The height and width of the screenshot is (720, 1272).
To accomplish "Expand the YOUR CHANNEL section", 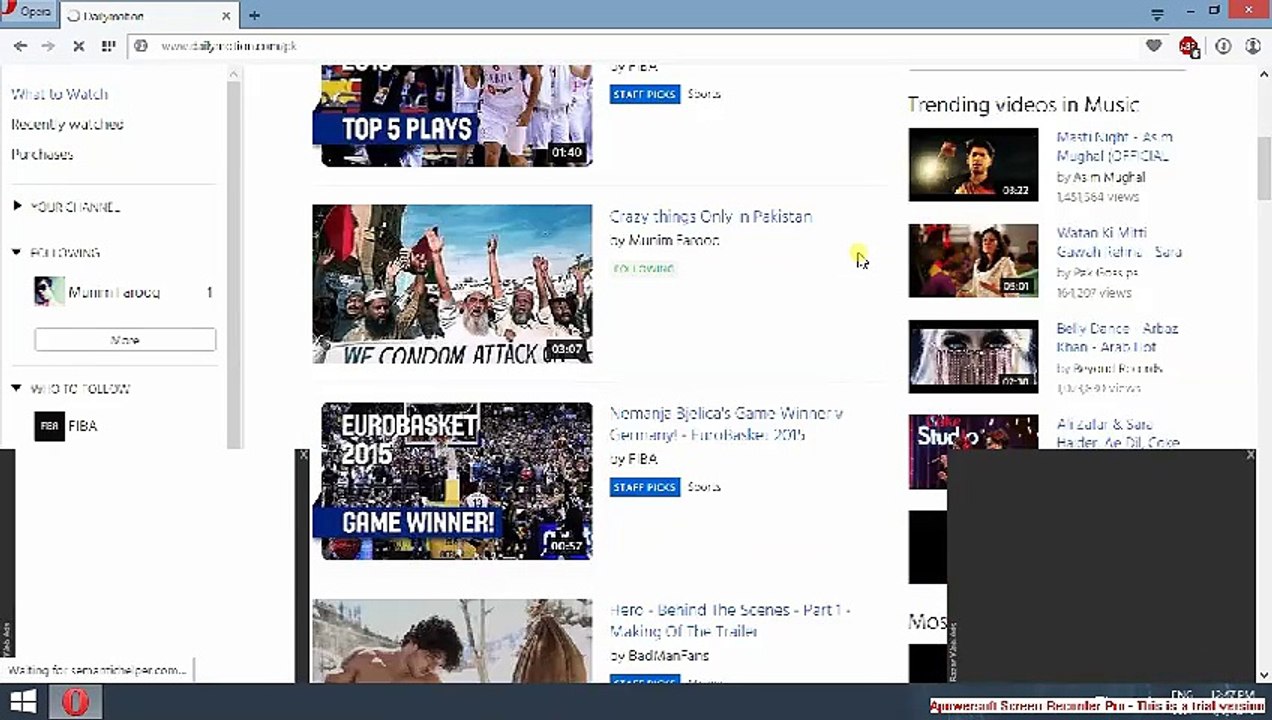I will point(66,207).
